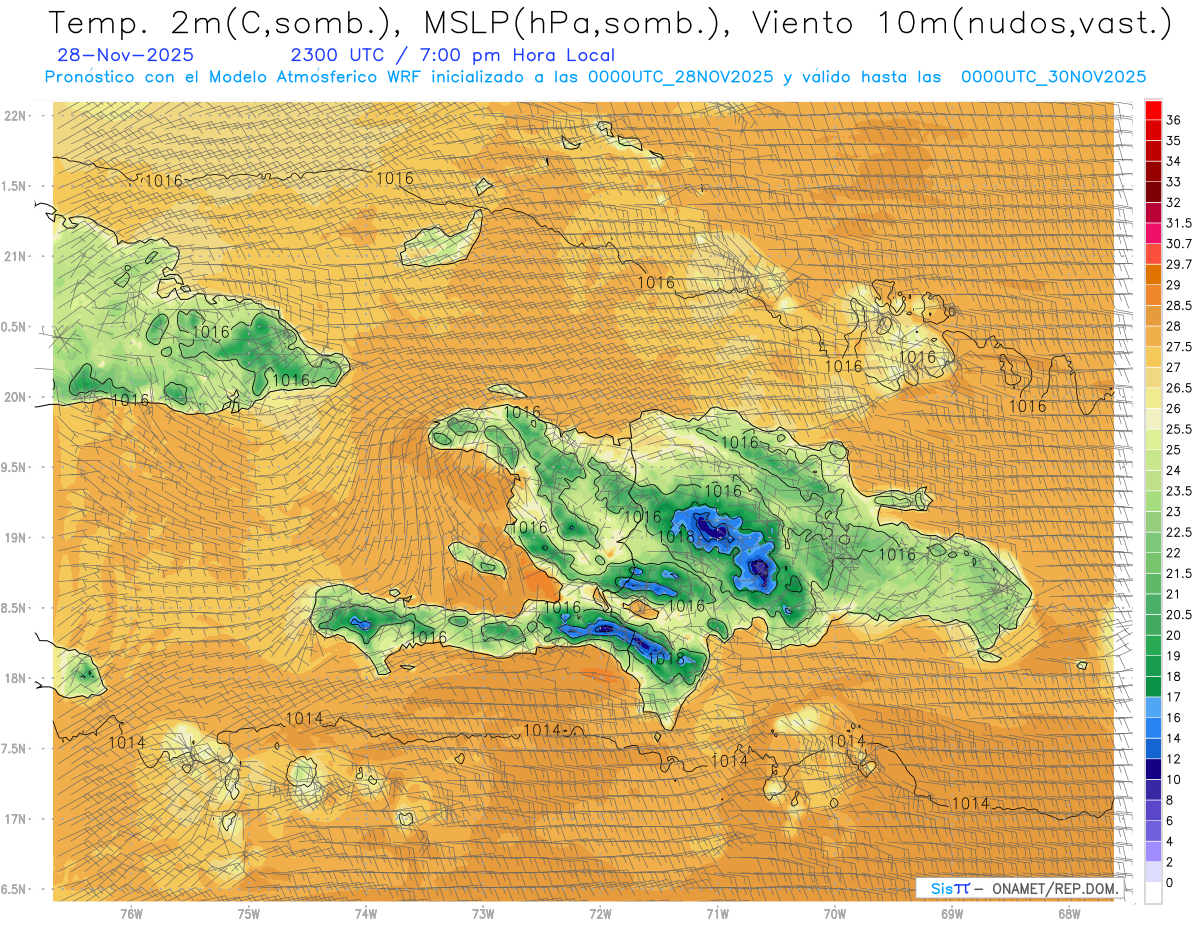The image size is (1200, 927).
Task: Click the valid-until time '0000UTC_30NOV2025'
Action: [1053, 77]
